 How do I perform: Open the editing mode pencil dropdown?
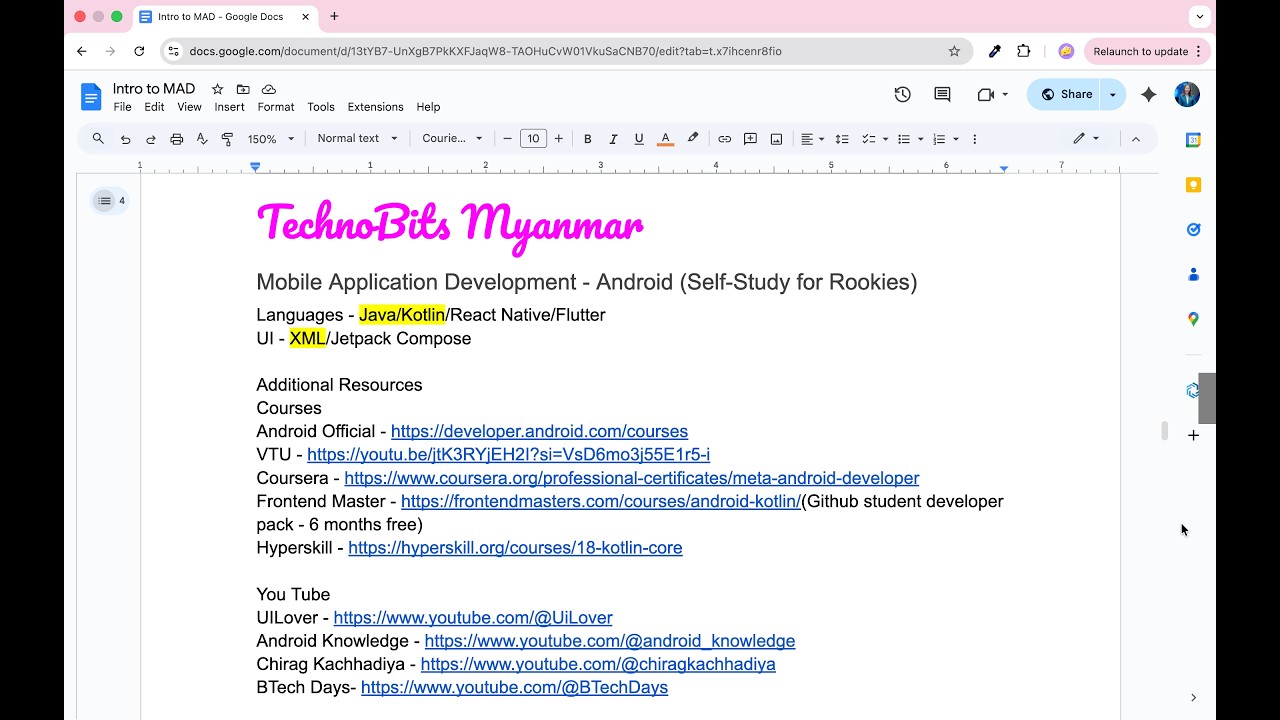point(1086,139)
